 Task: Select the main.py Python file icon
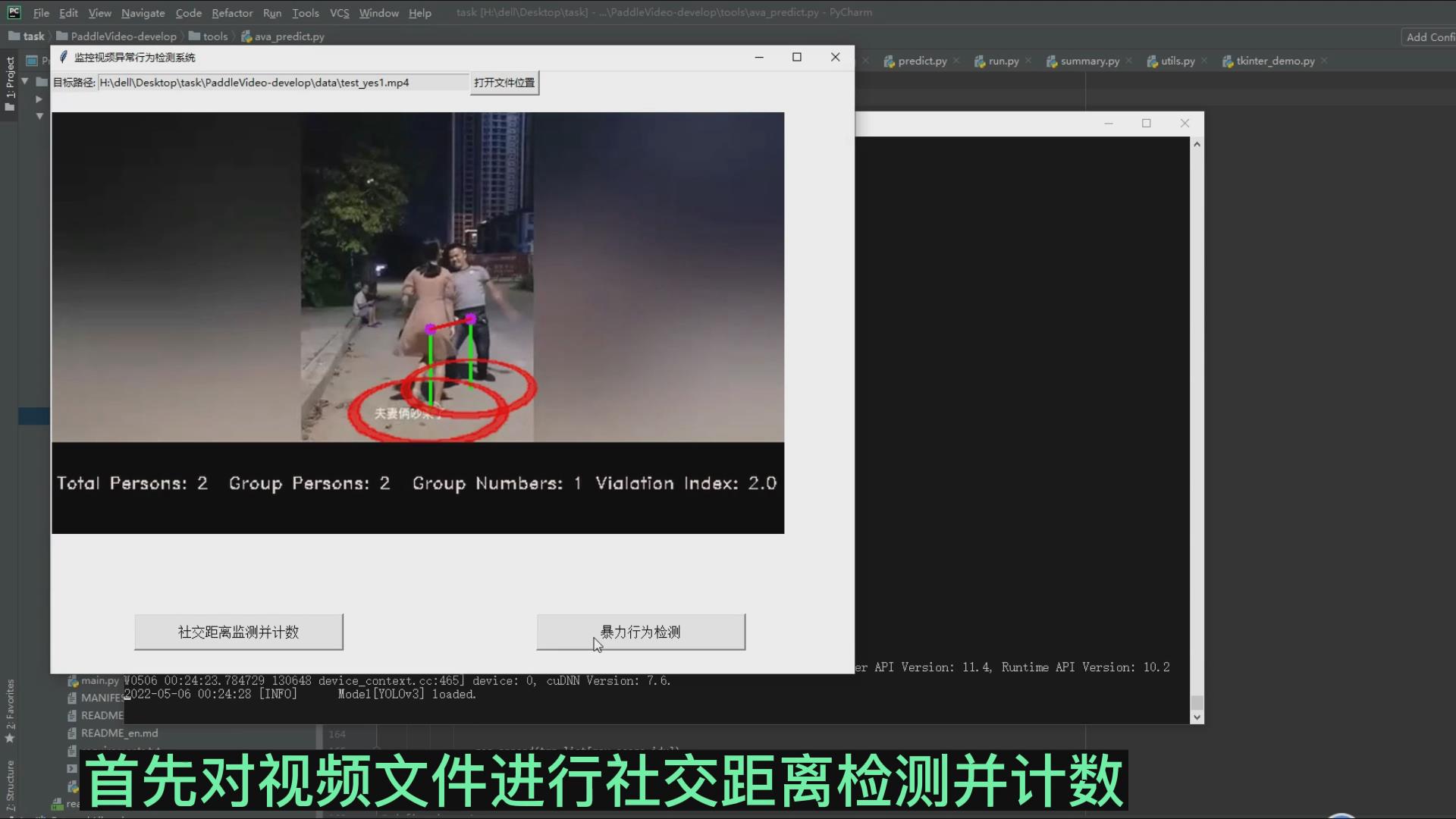72,680
